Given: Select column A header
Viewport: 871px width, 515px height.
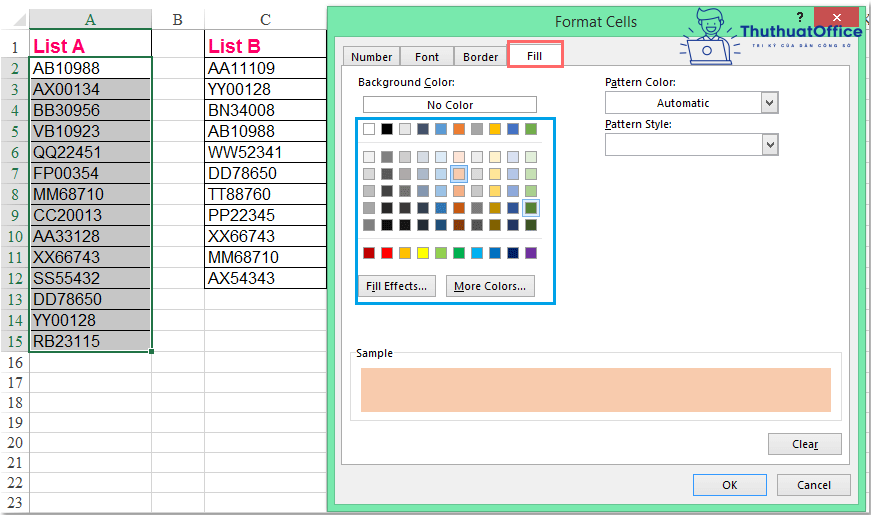Looking at the screenshot, I should click(x=90, y=19).
